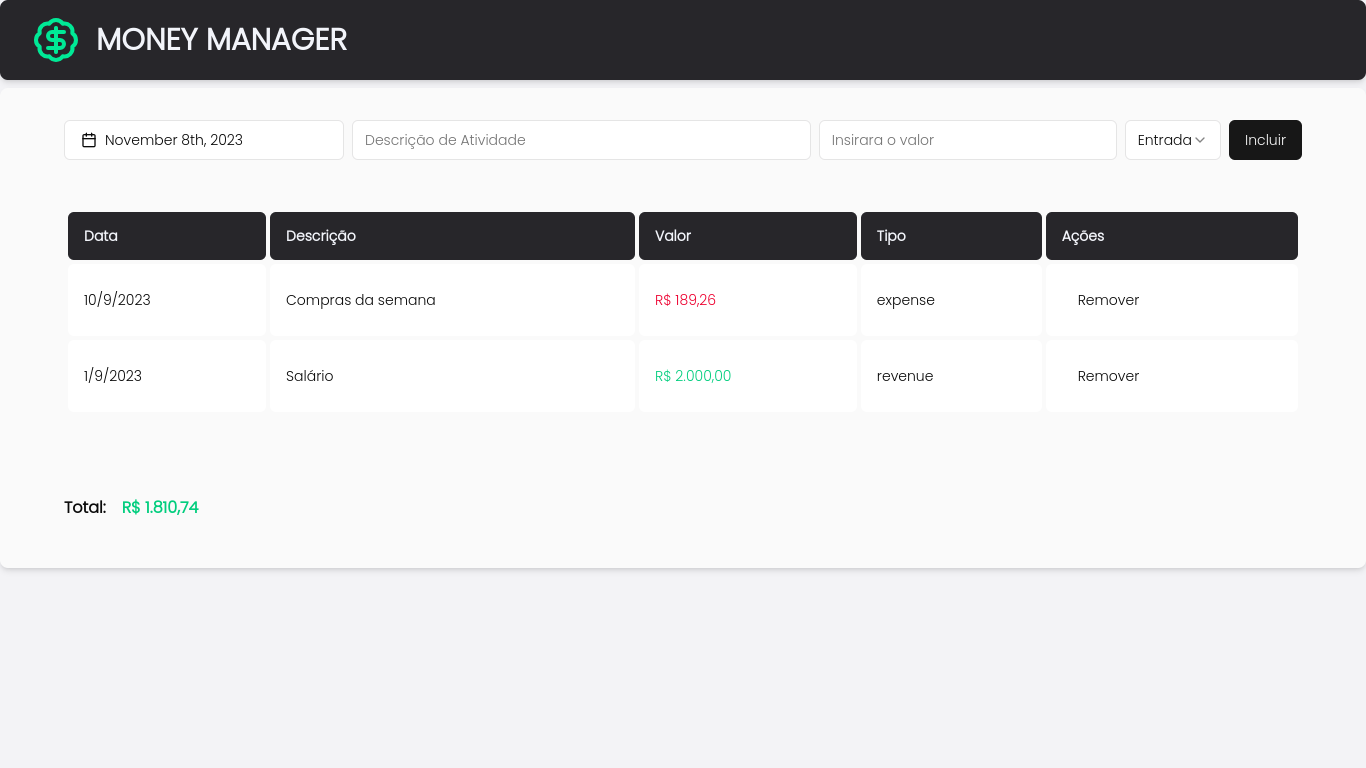The image size is (1366, 768).
Task: Click the Compras da semana description
Action: coord(361,300)
